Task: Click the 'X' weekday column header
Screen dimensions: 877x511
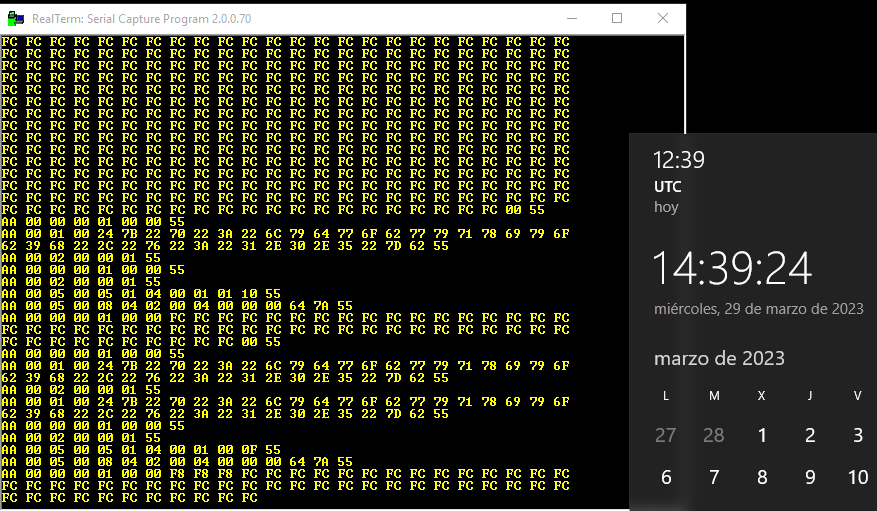Action: [x=761, y=396]
